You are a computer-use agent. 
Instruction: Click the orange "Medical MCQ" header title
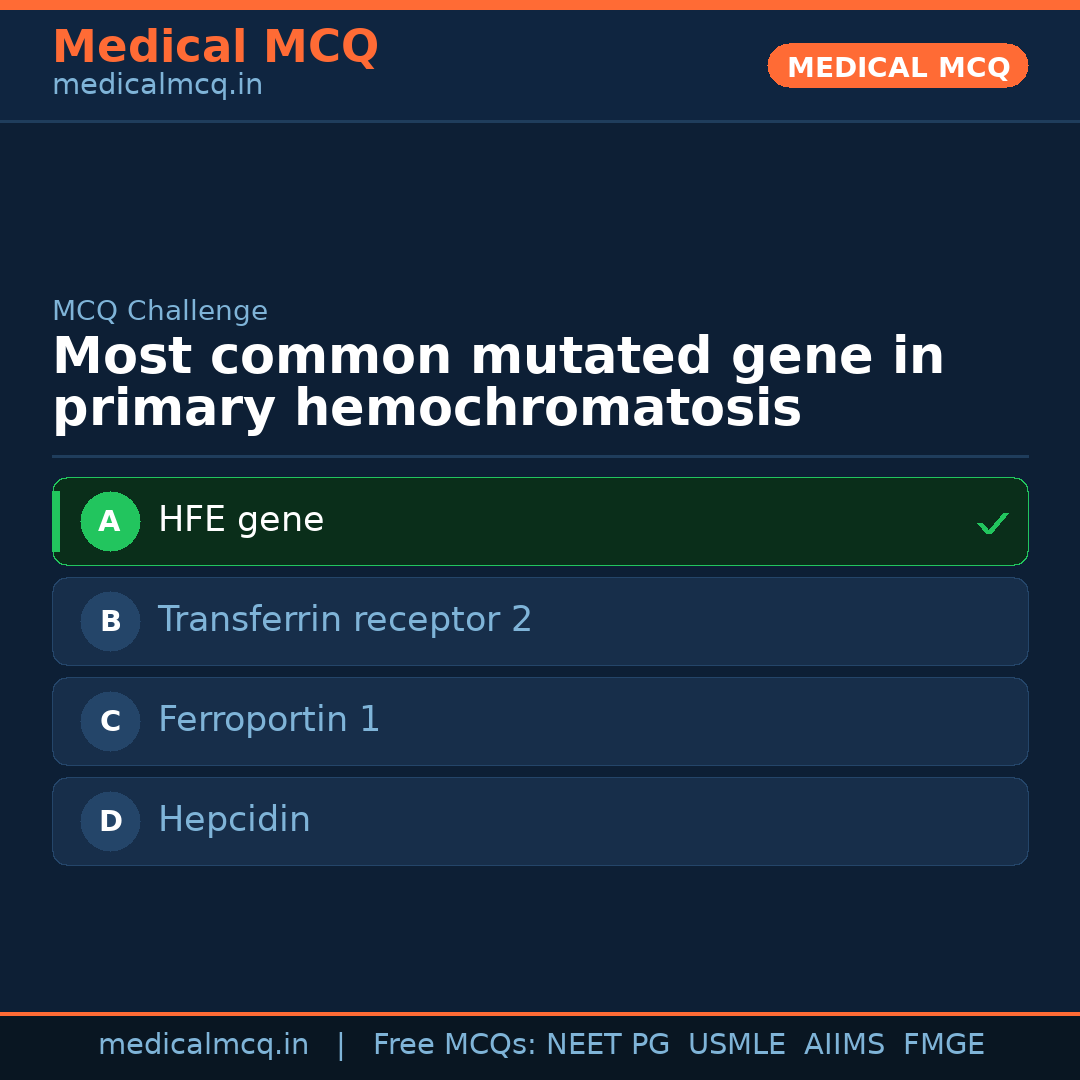215,47
